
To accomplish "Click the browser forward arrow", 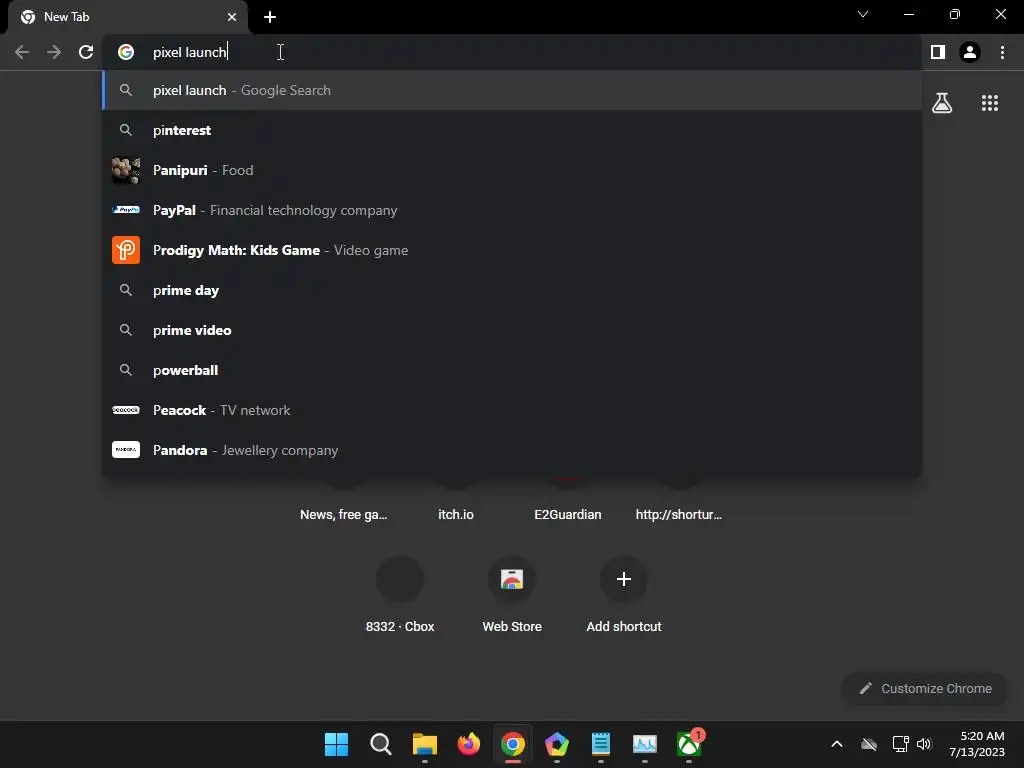I will [54, 52].
